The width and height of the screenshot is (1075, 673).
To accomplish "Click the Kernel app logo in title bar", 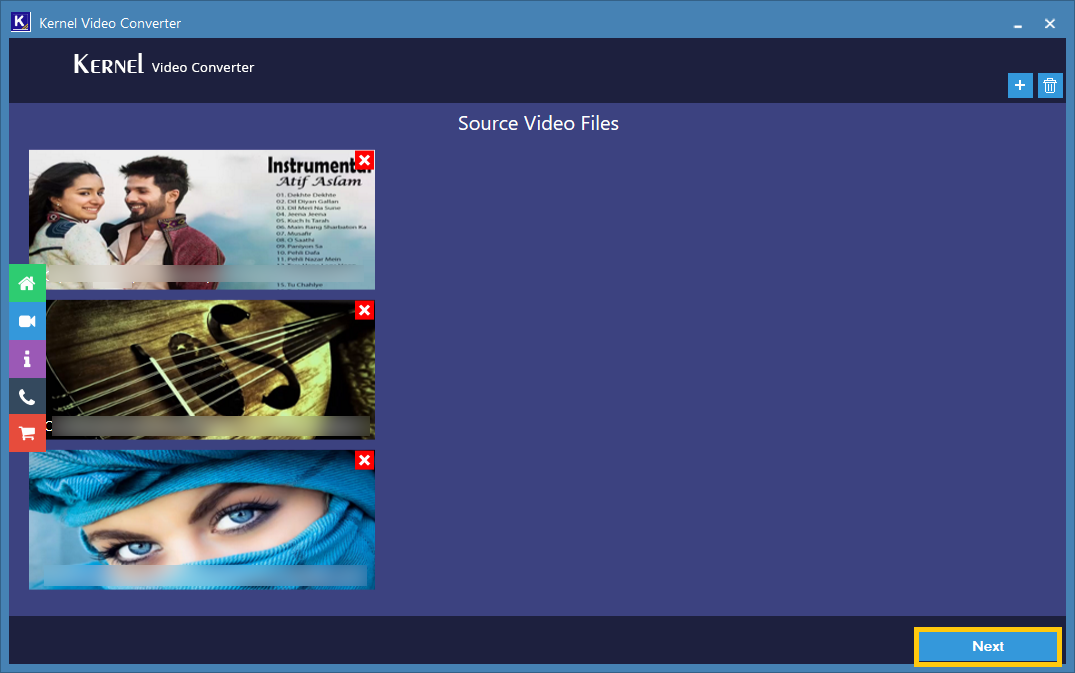I will coord(21,22).
